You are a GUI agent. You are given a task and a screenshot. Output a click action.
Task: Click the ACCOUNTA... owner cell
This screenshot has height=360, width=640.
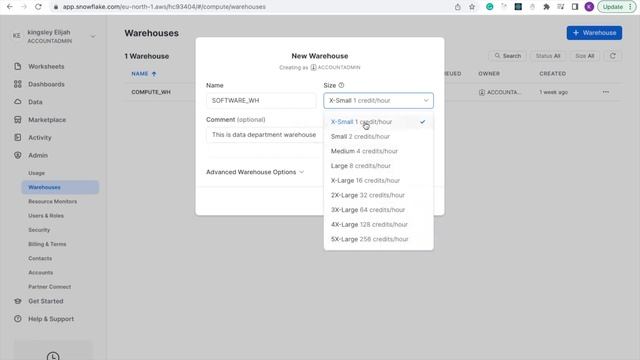click(x=500, y=92)
